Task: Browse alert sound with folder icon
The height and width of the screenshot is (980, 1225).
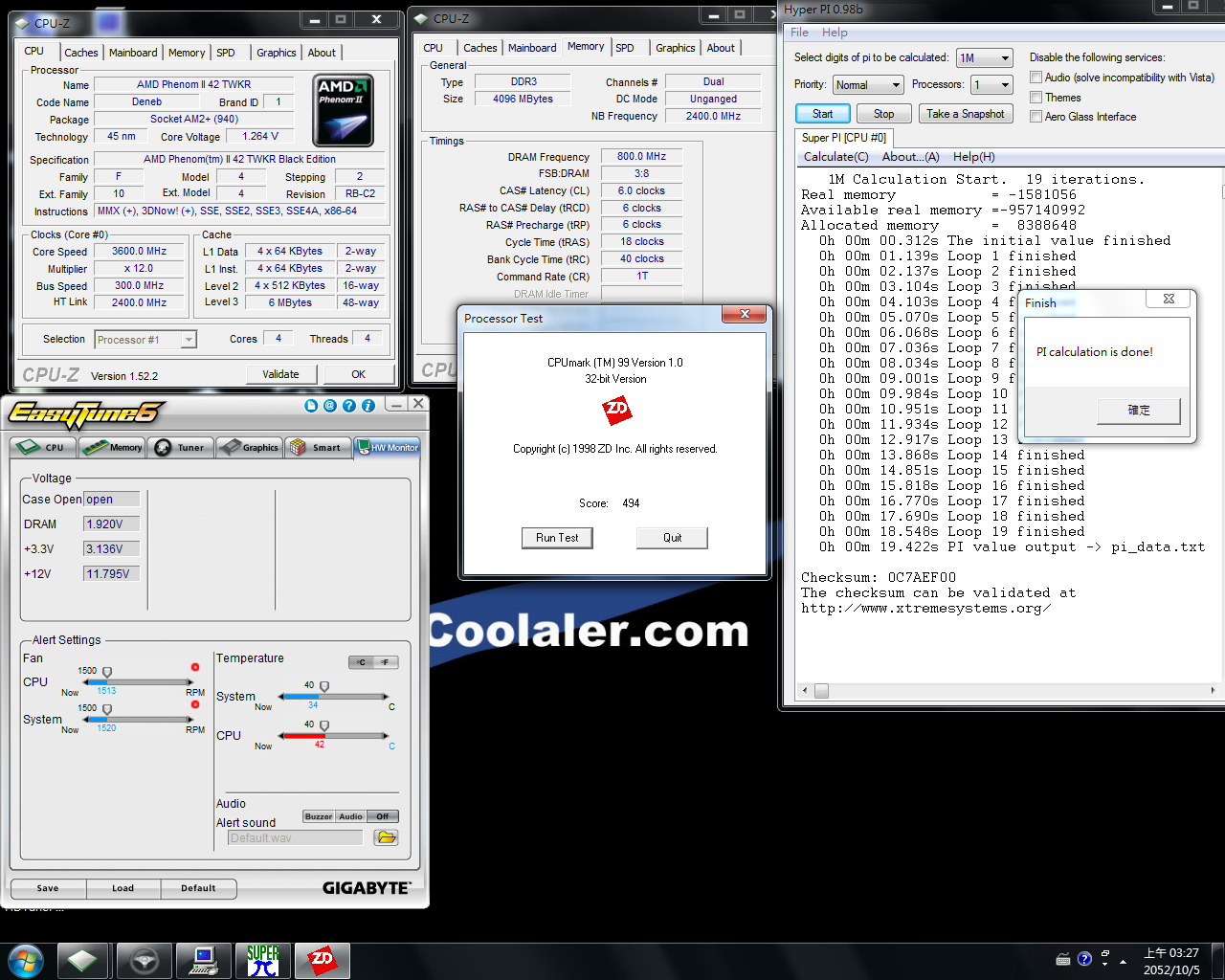Action: point(386,837)
